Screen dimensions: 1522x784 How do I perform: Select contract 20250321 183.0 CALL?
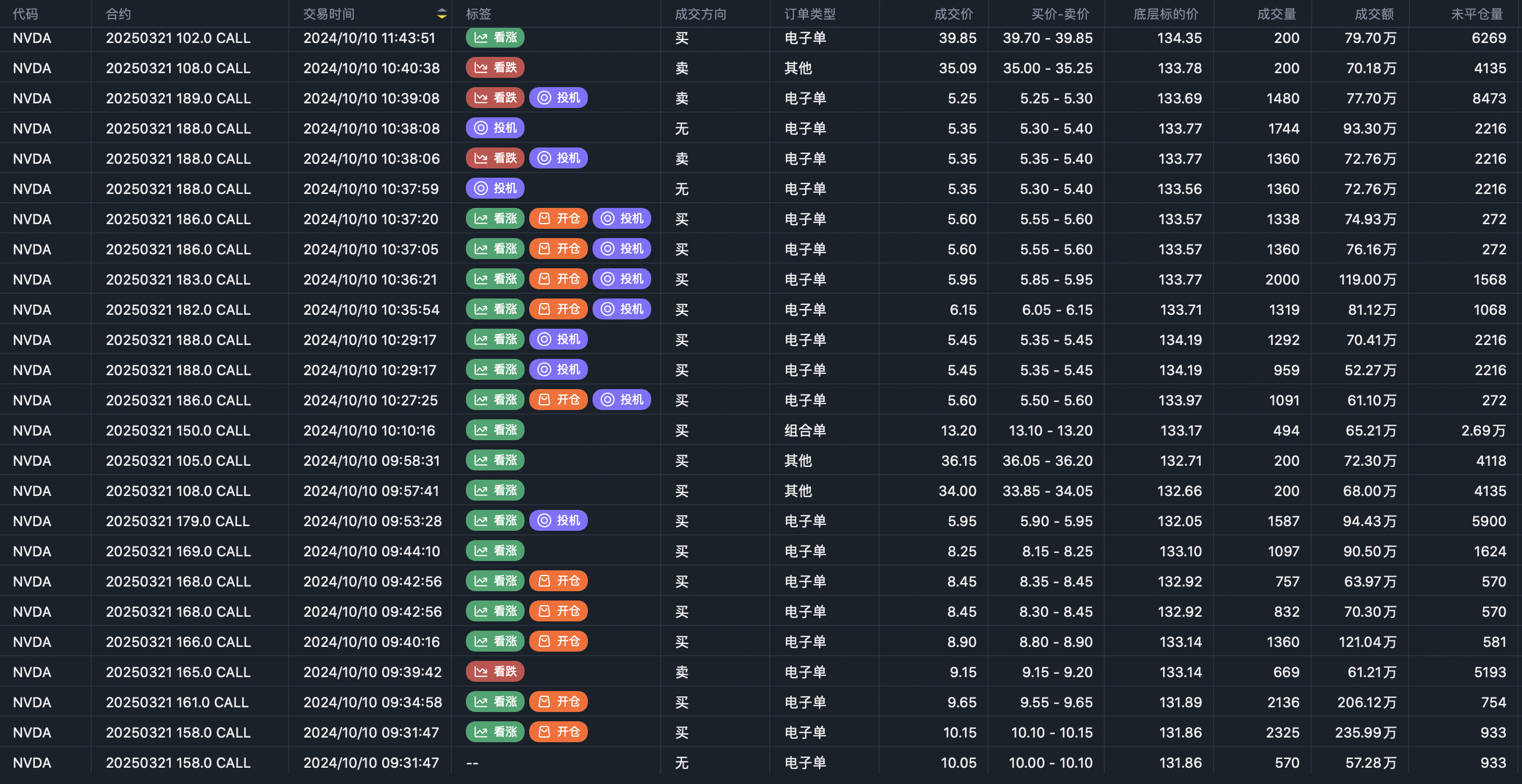tap(178, 279)
